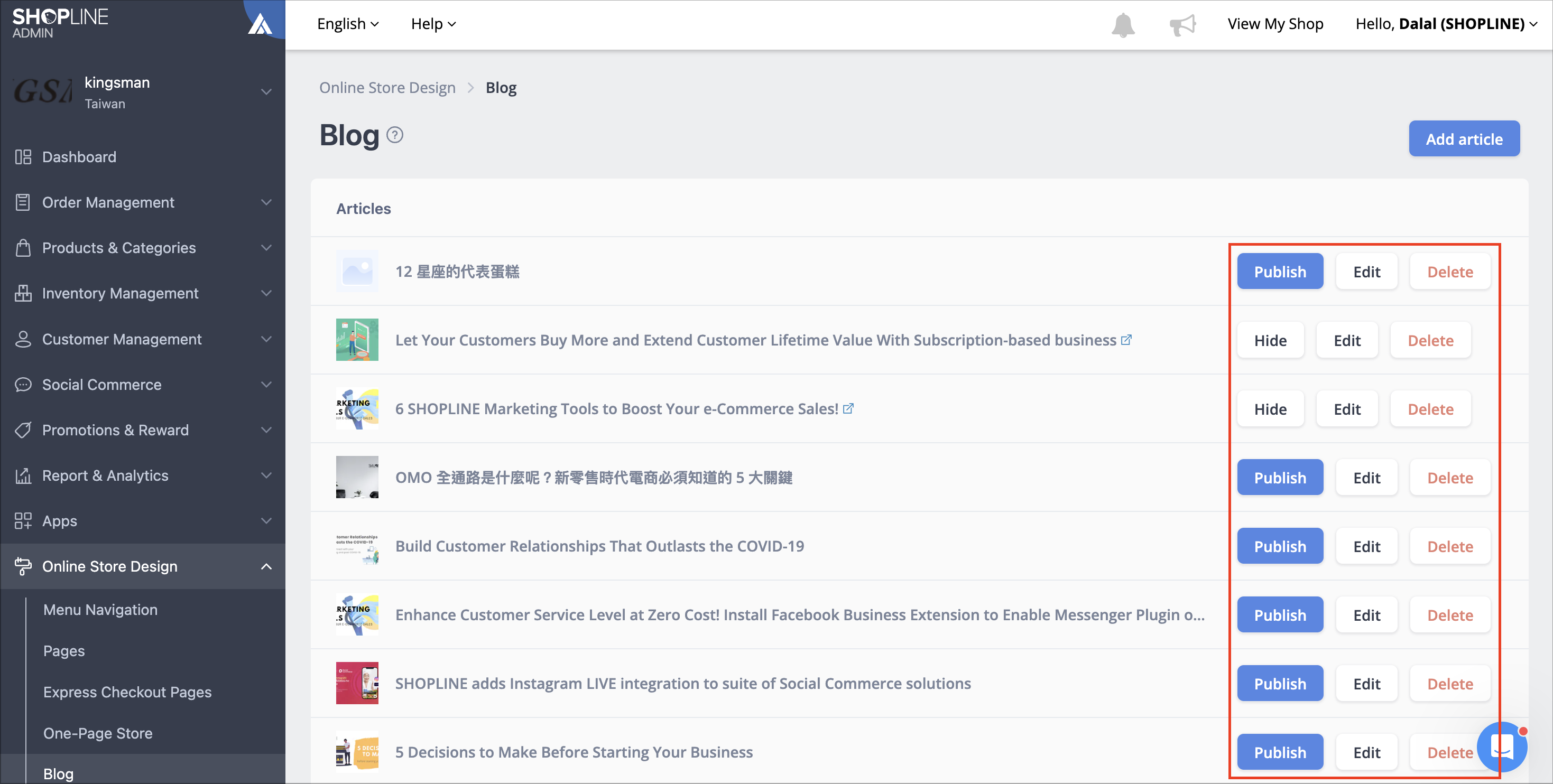Edit the 6 SHOPLINE Marketing Tools article

point(1347,409)
